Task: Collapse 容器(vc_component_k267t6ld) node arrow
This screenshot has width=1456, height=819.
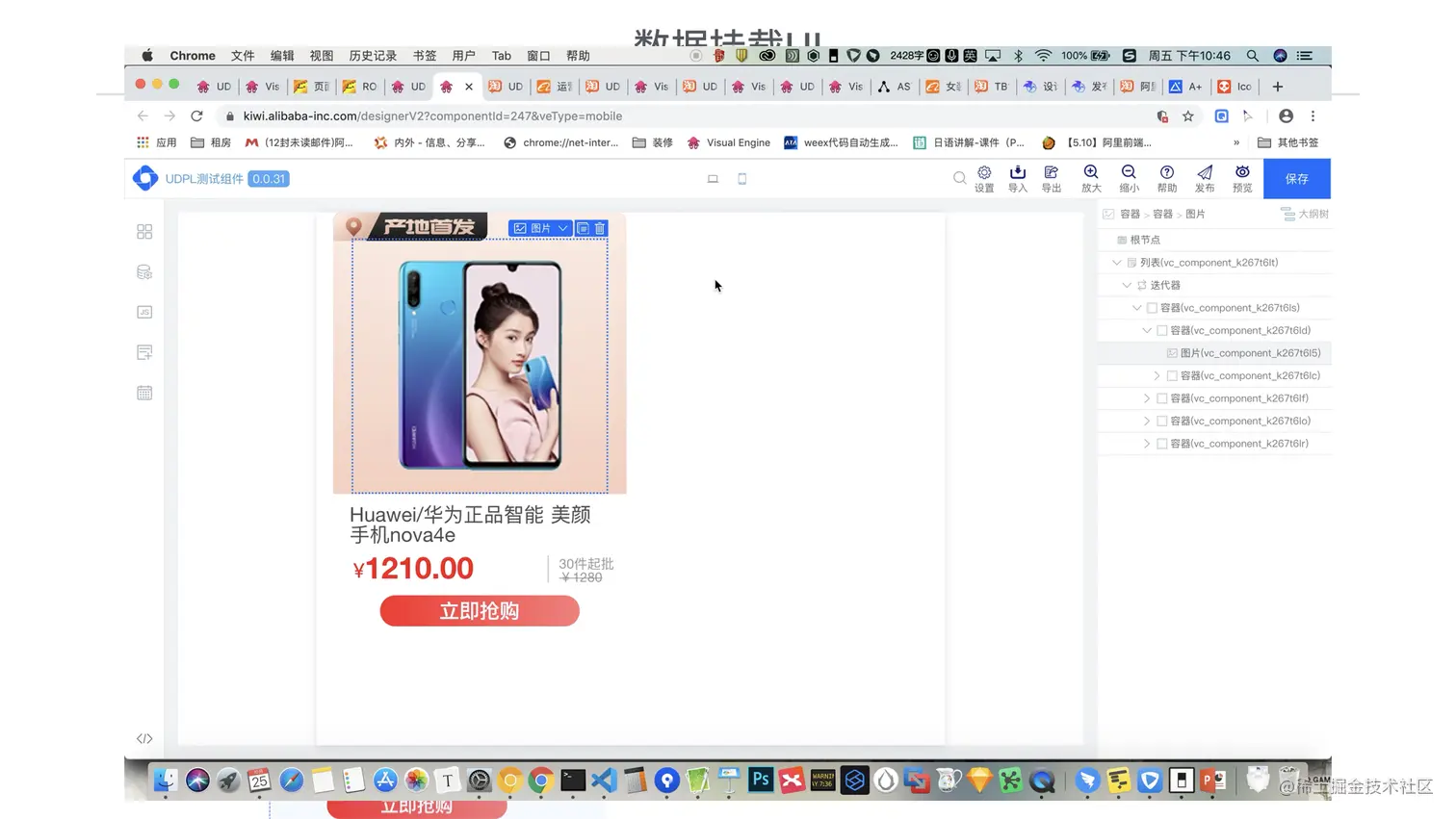Action: tap(1147, 330)
